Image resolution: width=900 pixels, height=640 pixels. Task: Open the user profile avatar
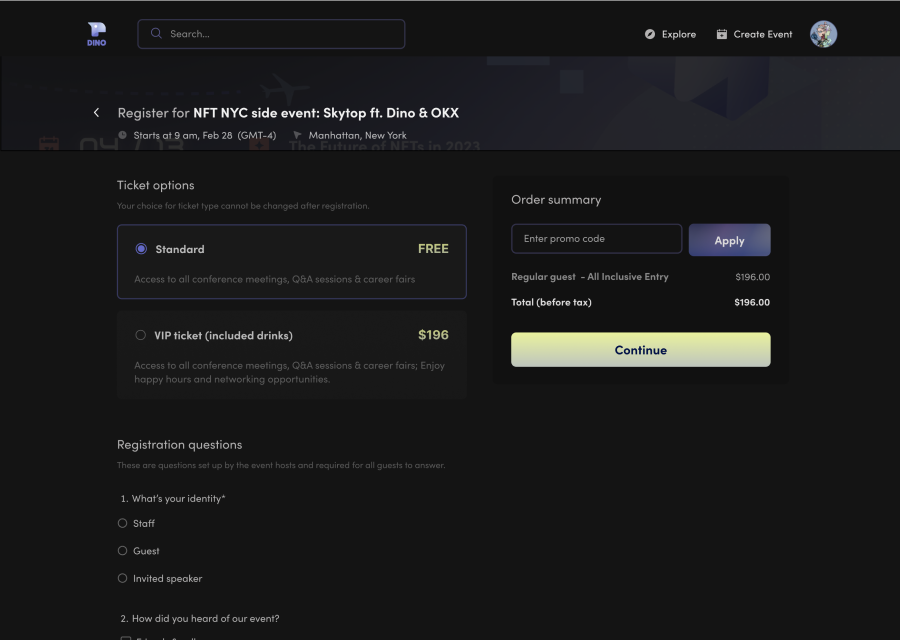coord(823,34)
